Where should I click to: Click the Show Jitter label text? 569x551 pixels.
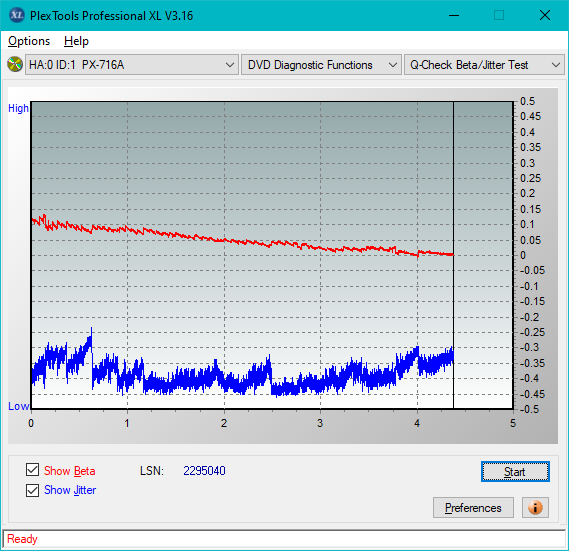click(70, 490)
